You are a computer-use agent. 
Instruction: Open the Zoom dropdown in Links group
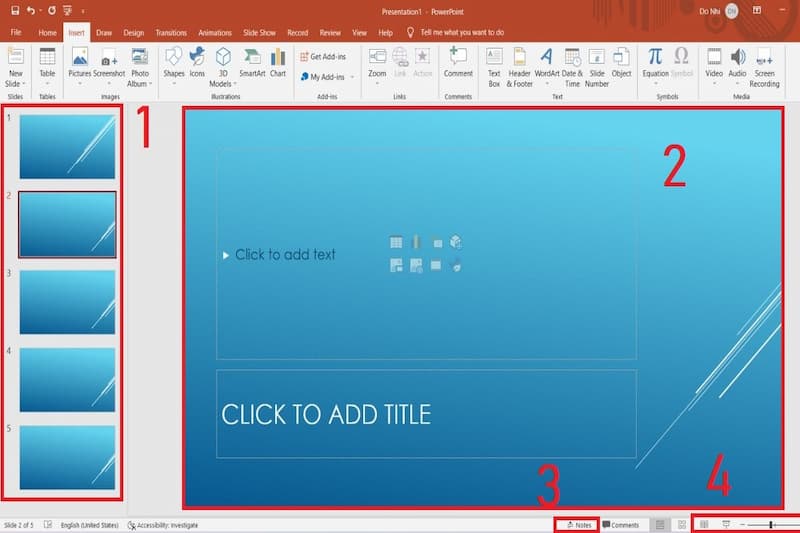[x=377, y=84]
